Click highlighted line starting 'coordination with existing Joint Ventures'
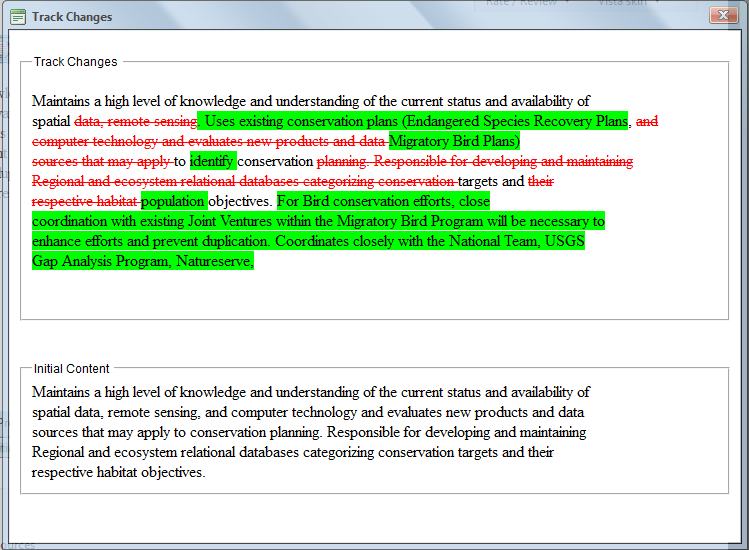 318,221
